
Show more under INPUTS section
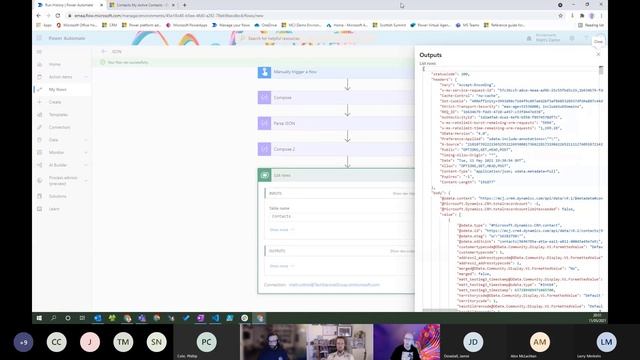pyautogui.click(x=281, y=230)
